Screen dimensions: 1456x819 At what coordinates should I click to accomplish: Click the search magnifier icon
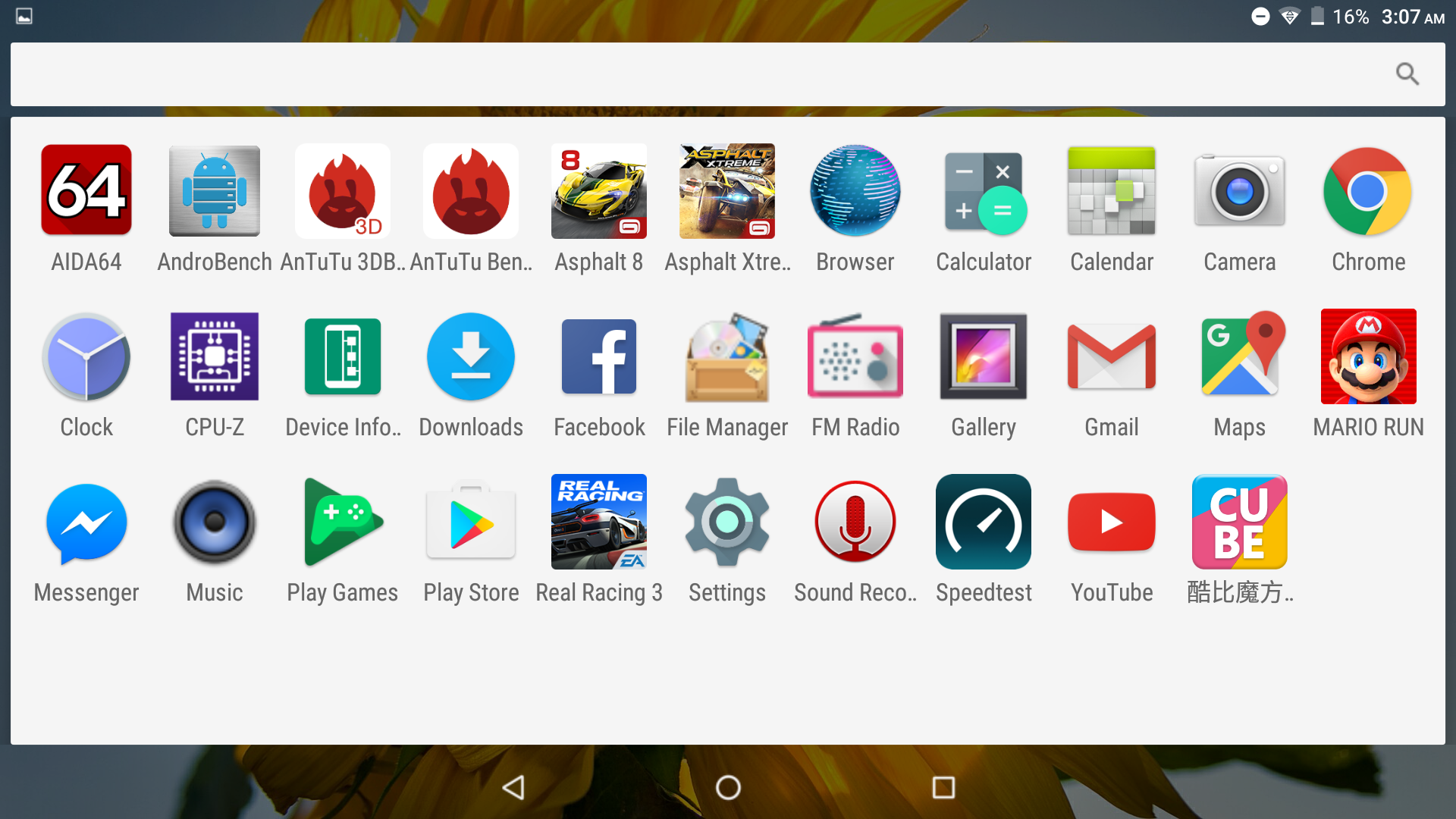1407,74
